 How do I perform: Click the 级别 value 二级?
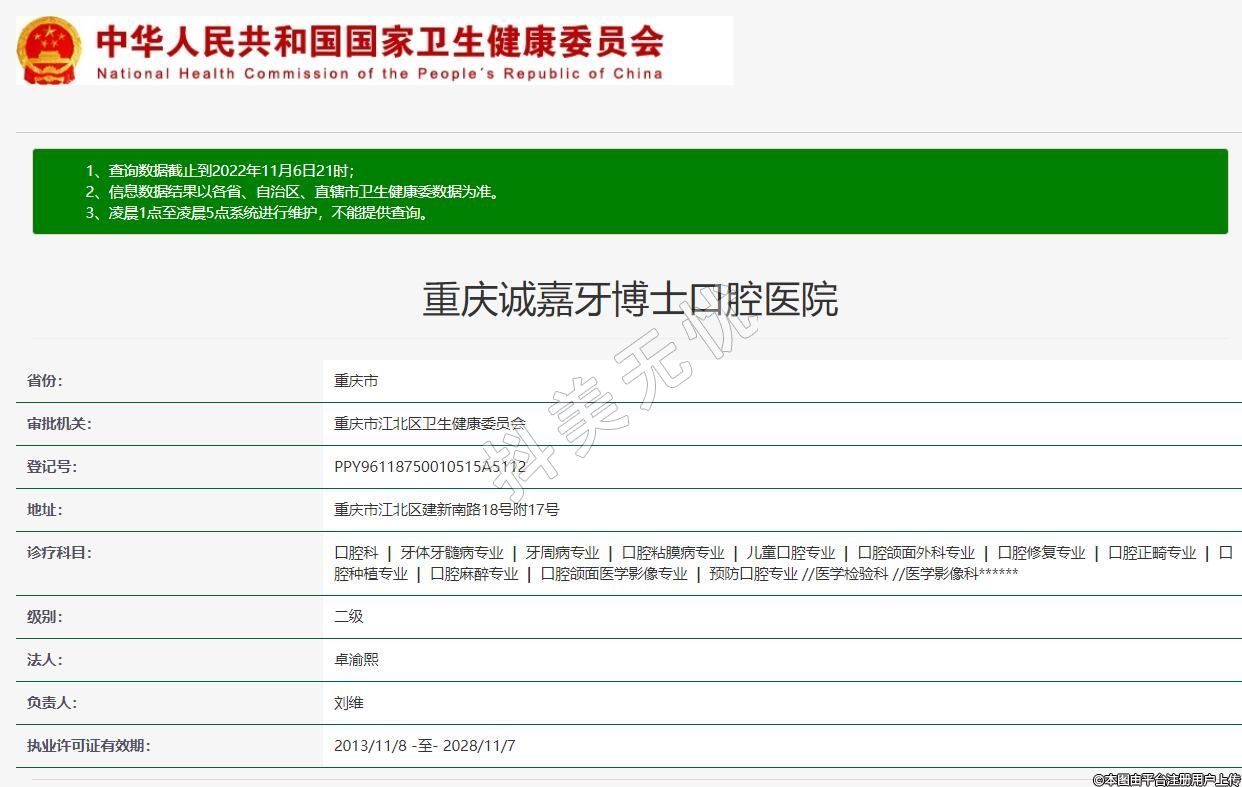[x=349, y=617]
